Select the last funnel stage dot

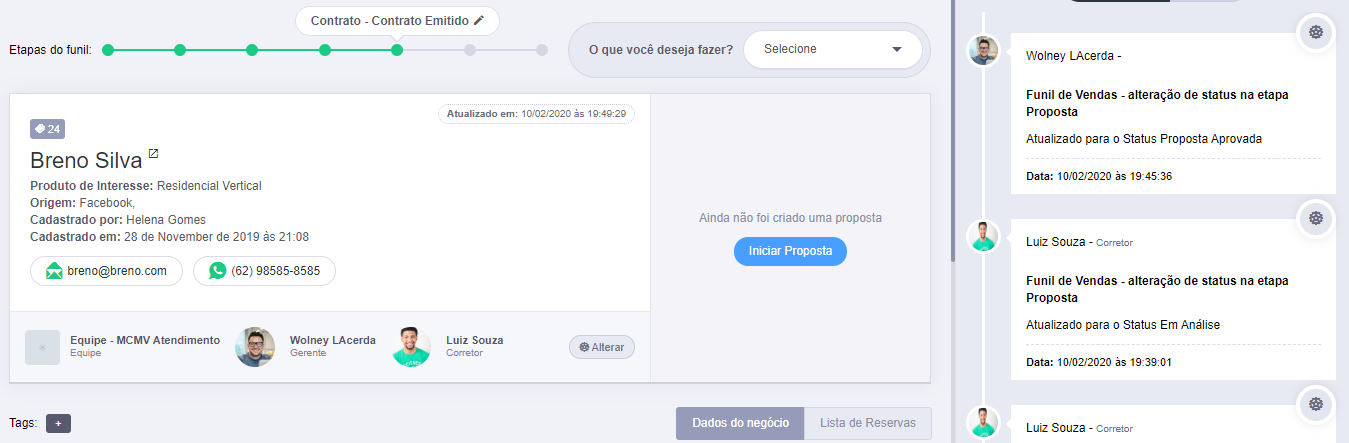[x=541, y=49]
